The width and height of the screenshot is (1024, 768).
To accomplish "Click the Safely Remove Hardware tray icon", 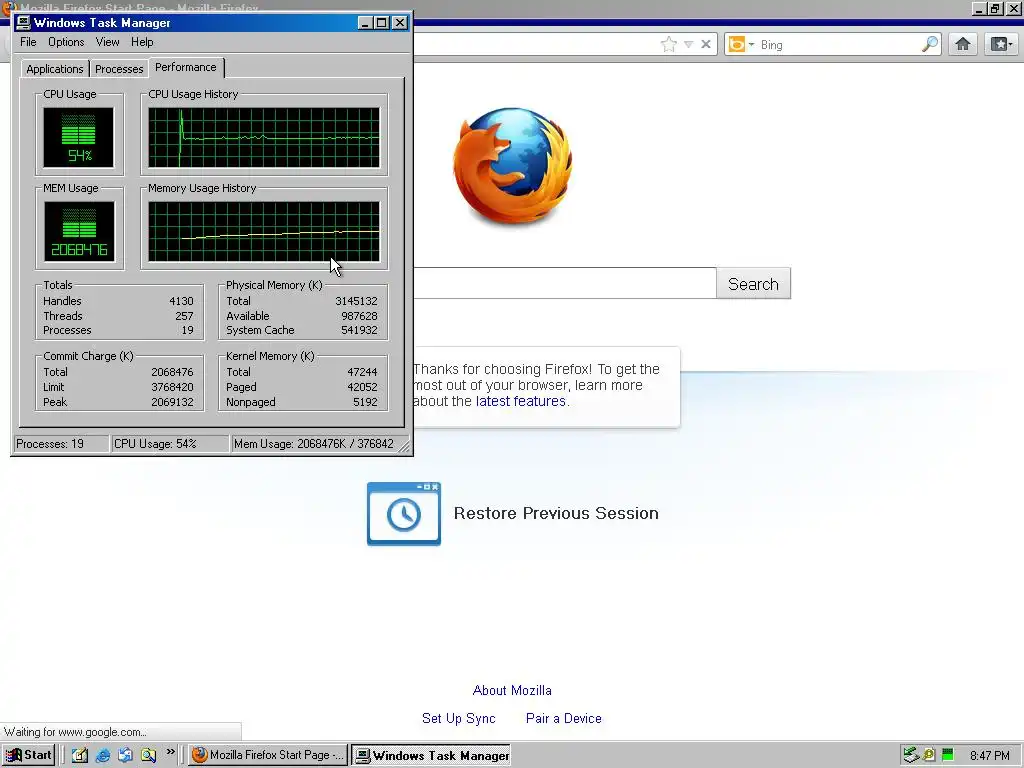I will tap(910, 756).
